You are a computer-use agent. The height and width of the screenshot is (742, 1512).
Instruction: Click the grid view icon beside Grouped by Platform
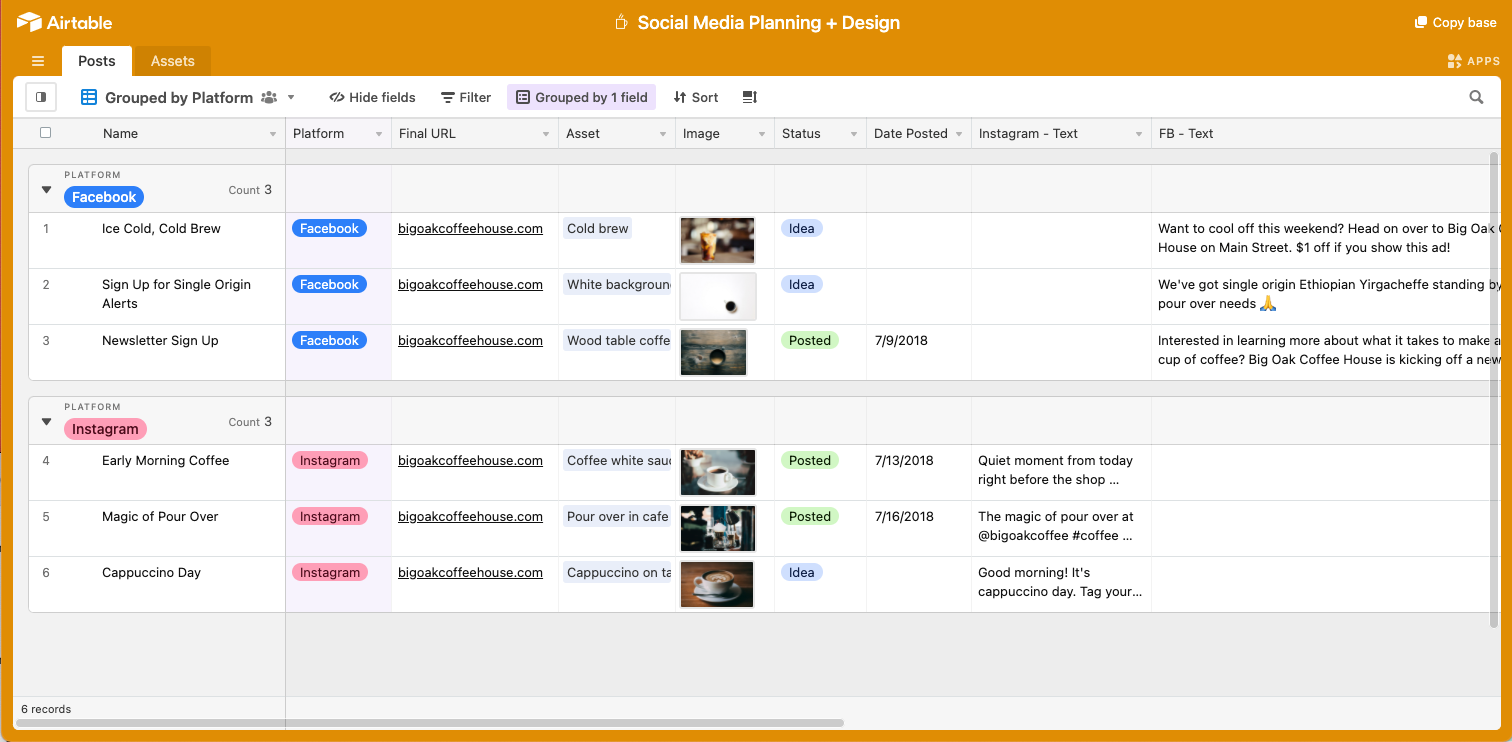(89, 97)
